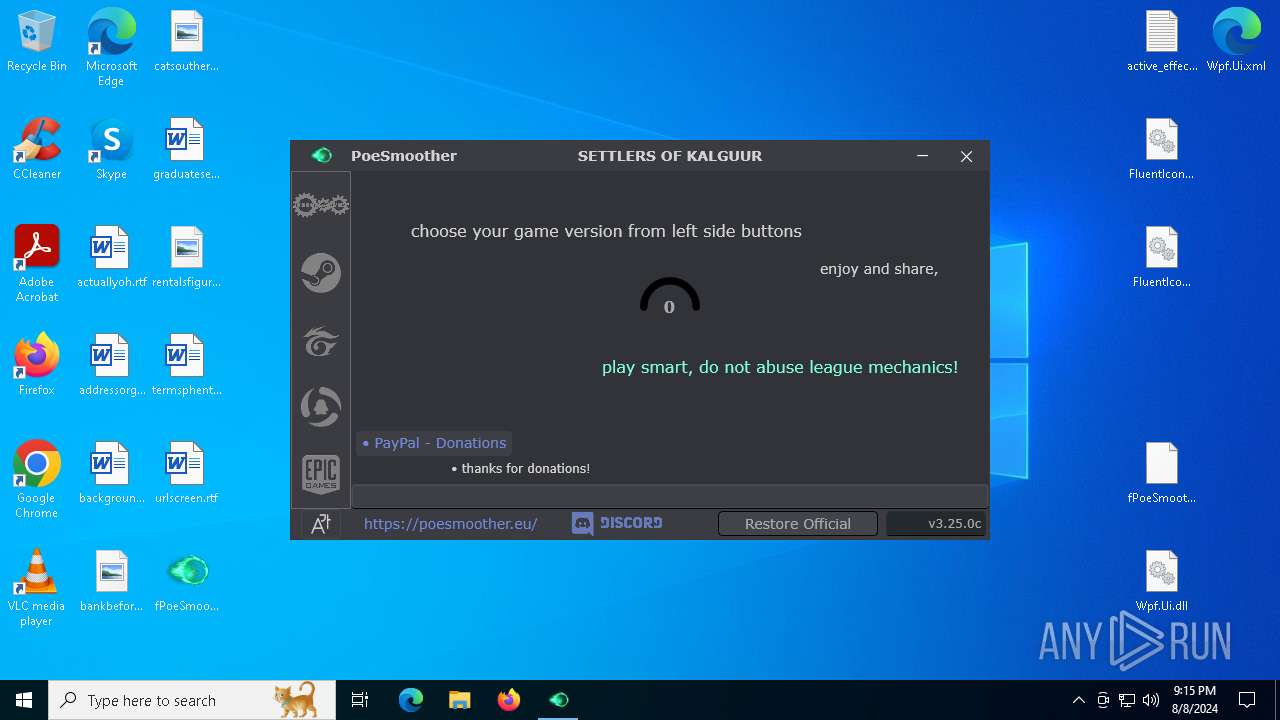The width and height of the screenshot is (1280, 720).
Task: Open the language switch icon
Action: click(x=321, y=524)
